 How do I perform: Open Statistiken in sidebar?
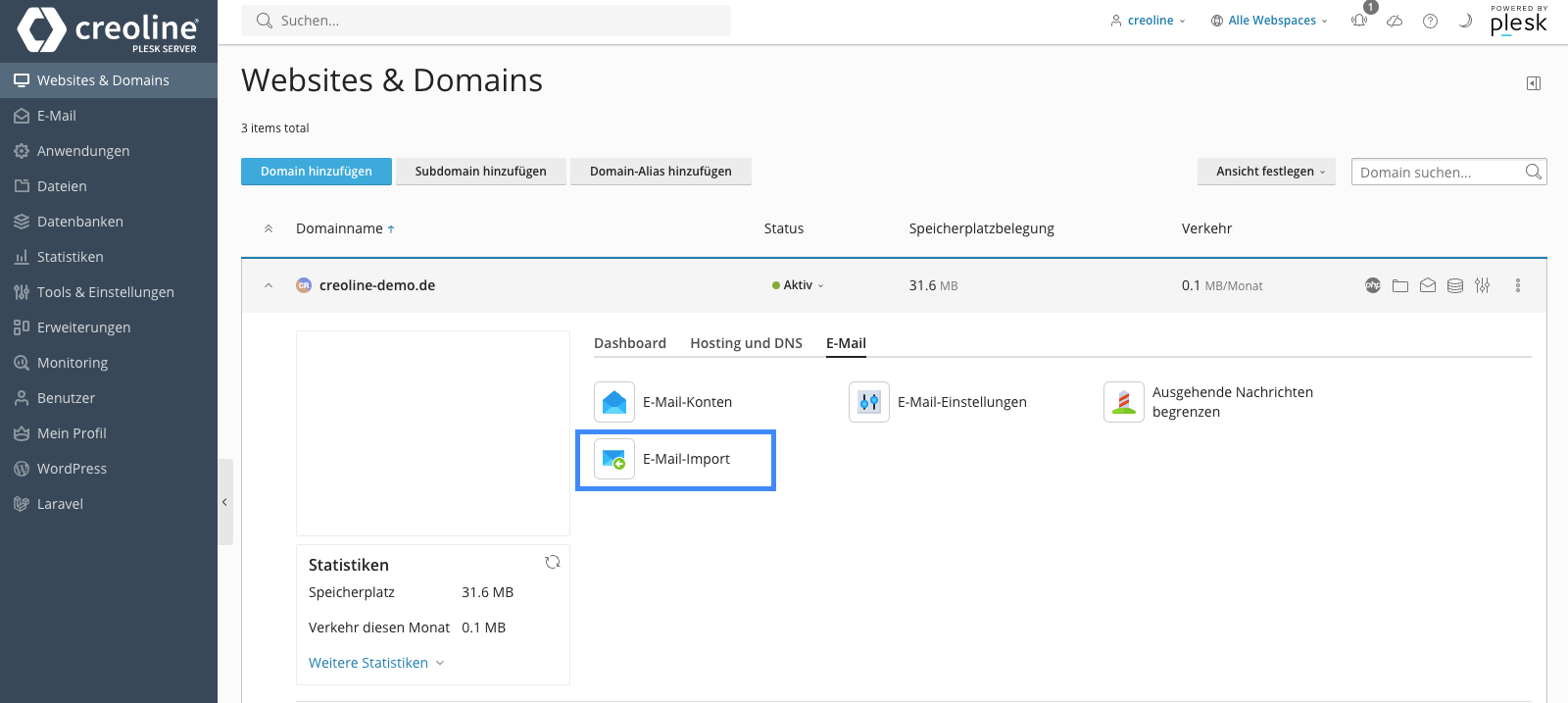click(x=109, y=257)
